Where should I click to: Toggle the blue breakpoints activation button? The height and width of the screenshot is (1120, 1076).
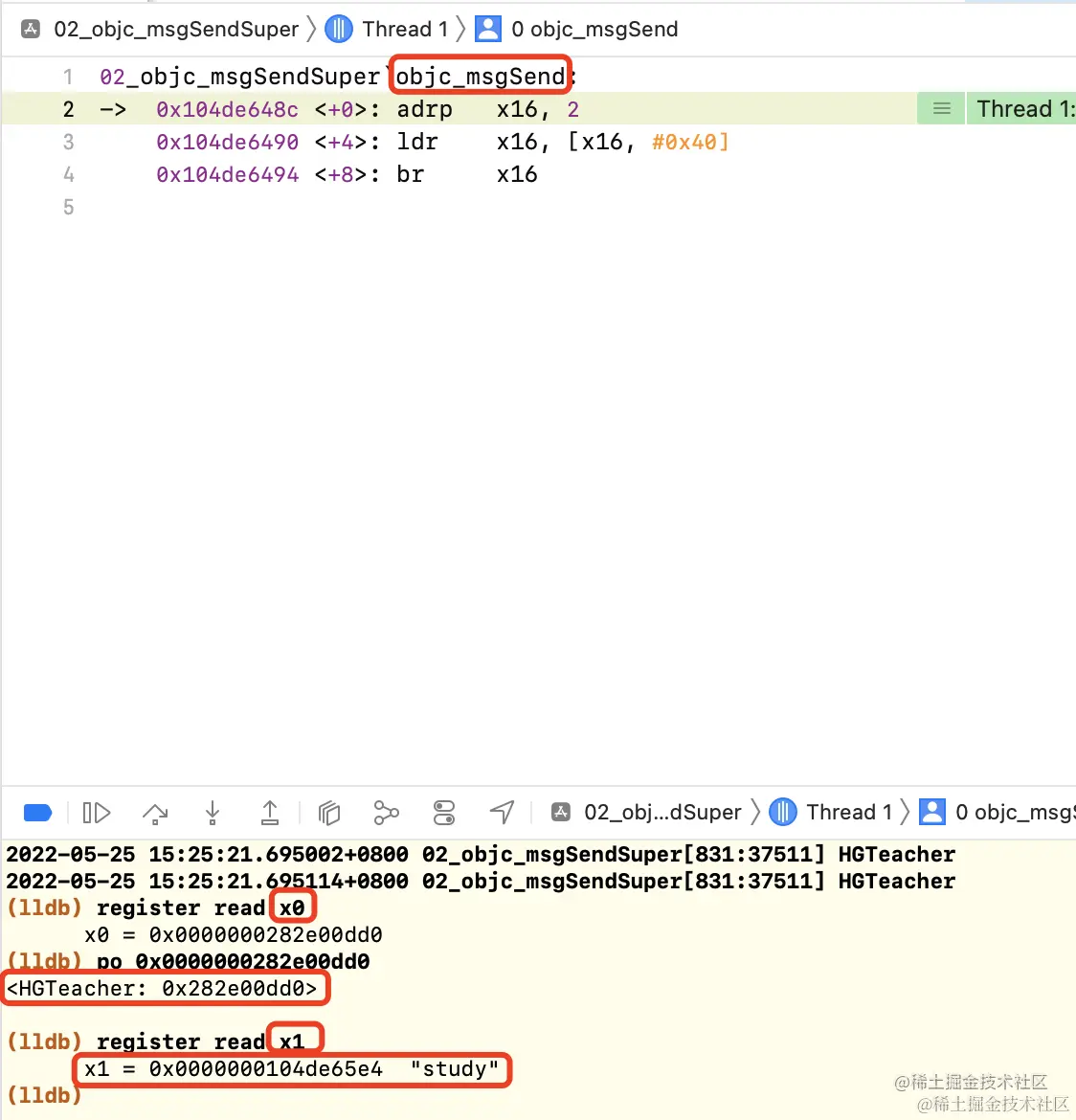(x=37, y=813)
